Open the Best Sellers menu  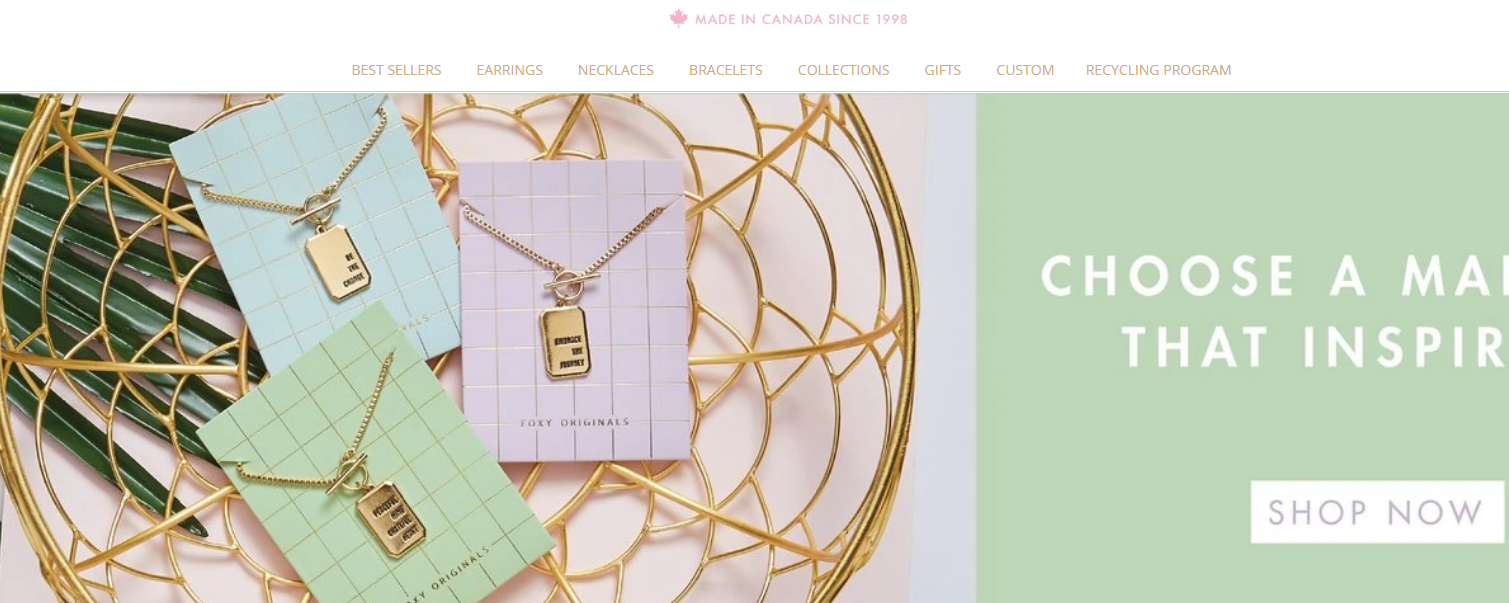(396, 70)
